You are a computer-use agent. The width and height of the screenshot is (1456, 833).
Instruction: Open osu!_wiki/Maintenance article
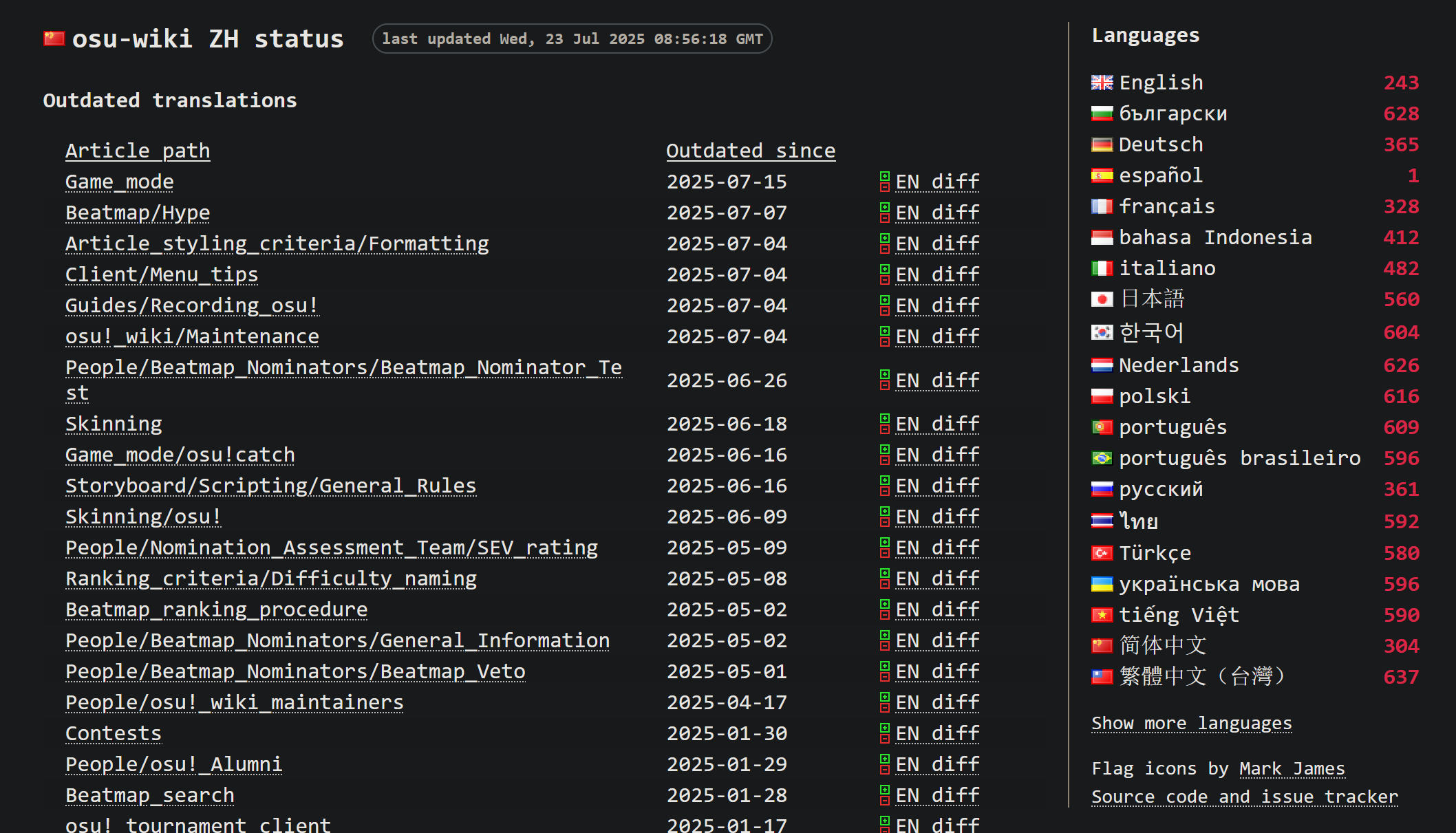pos(192,336)
